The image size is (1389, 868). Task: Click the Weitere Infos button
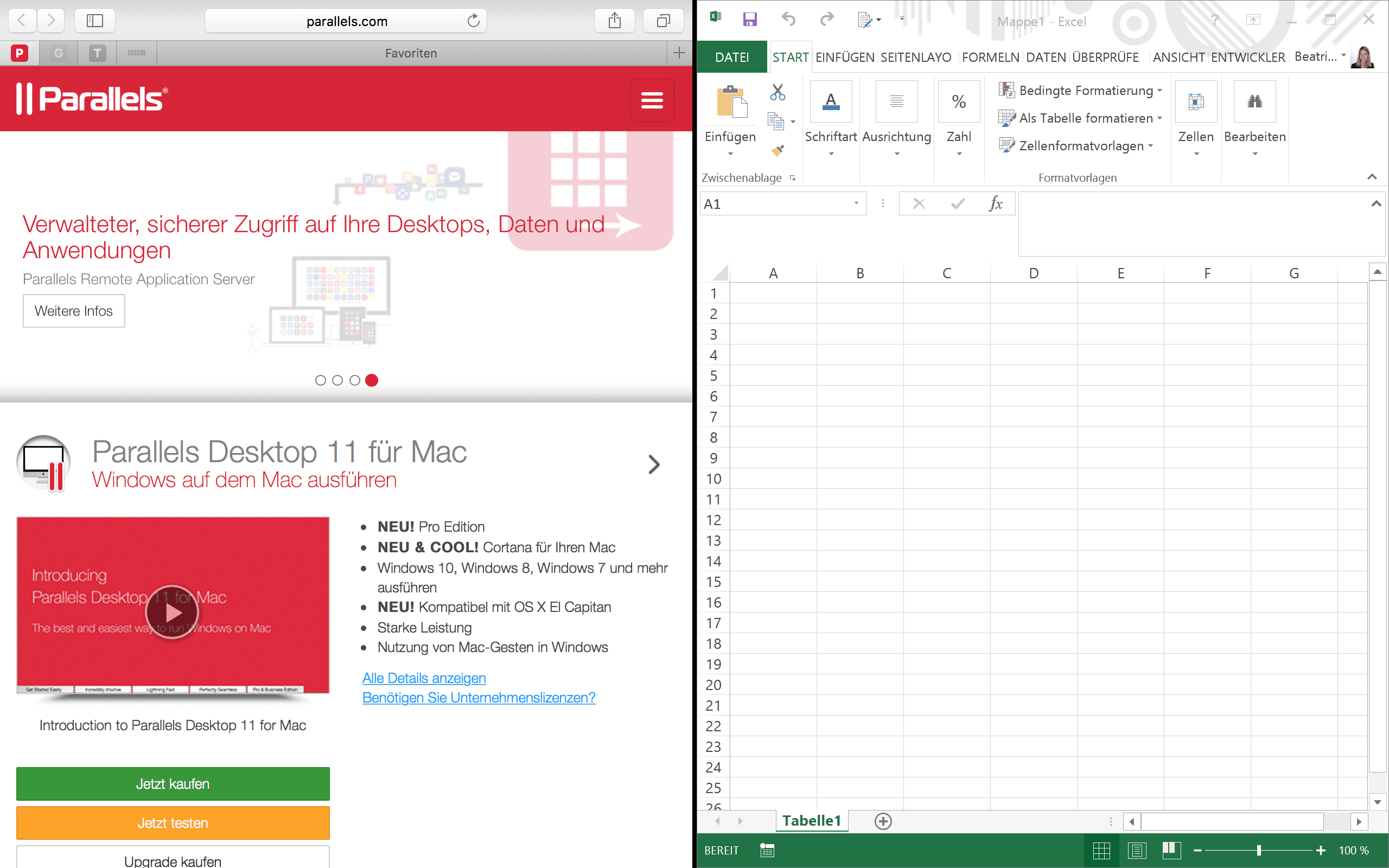(74, 311)
